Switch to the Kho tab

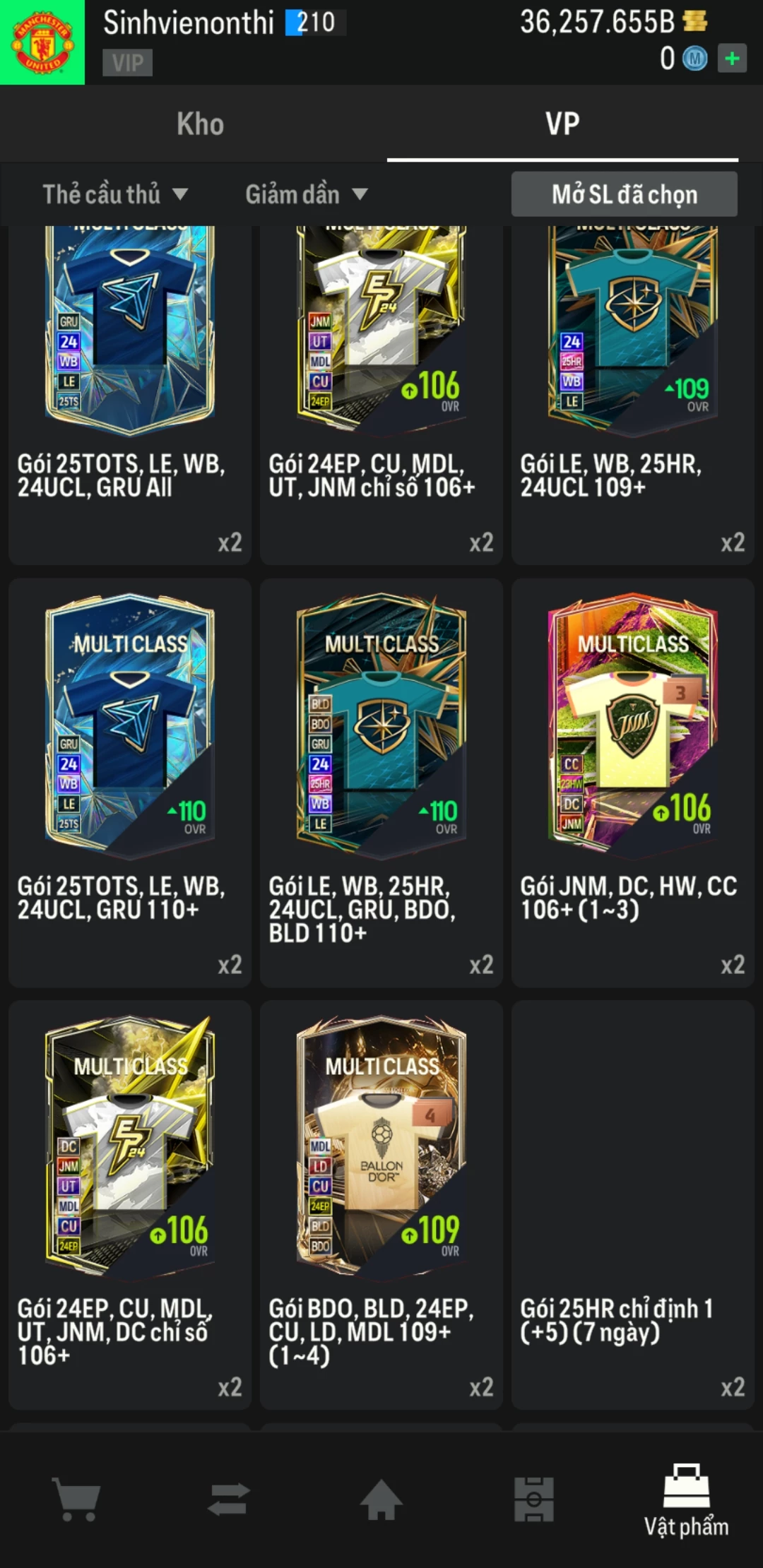coord(201,124)
